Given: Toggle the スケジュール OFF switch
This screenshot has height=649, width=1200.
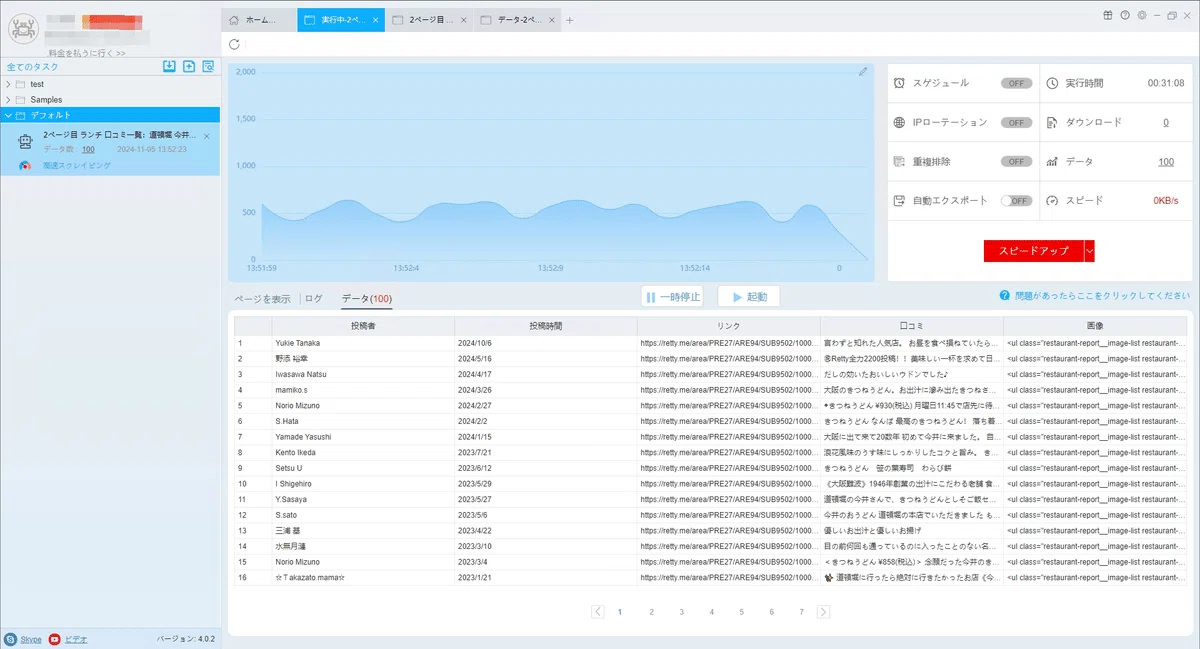Looking at the screenshot, I should click(1016, 83).
